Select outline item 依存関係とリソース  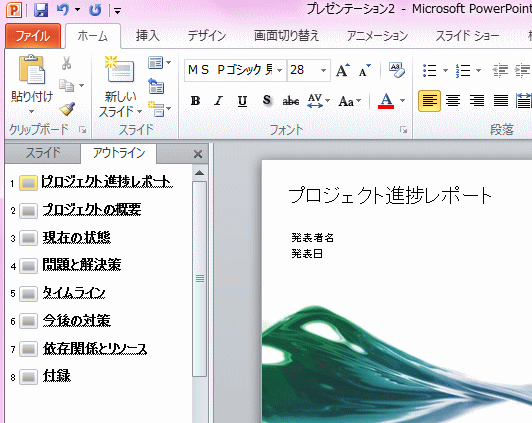(95, 348)
